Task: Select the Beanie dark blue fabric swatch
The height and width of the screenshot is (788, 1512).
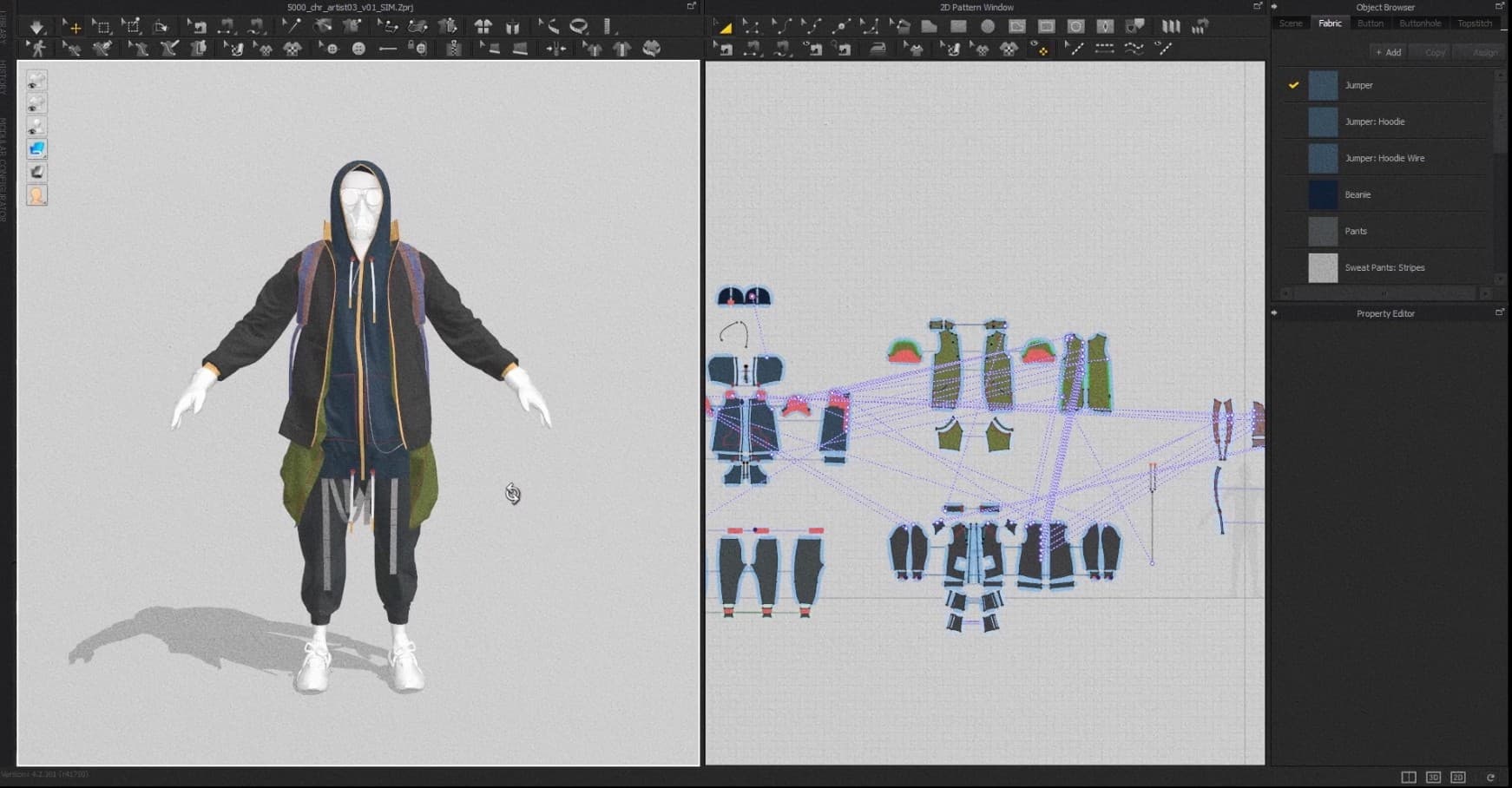Action: pyautogui.click(x=1323, y=194)
